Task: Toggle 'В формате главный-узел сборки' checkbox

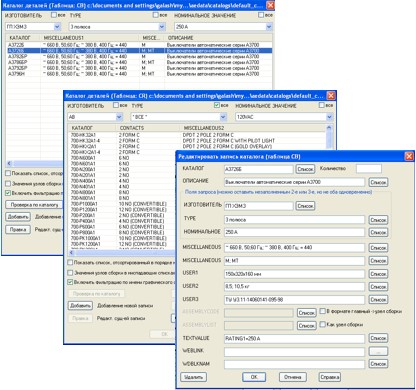Action: point(322,311)
